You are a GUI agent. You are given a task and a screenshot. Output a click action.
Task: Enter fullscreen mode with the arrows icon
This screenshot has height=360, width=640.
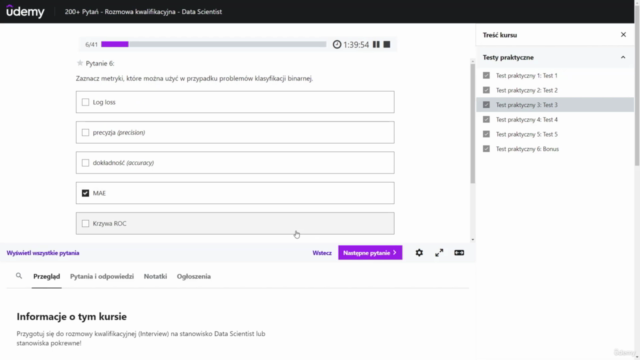click(439, 253)
